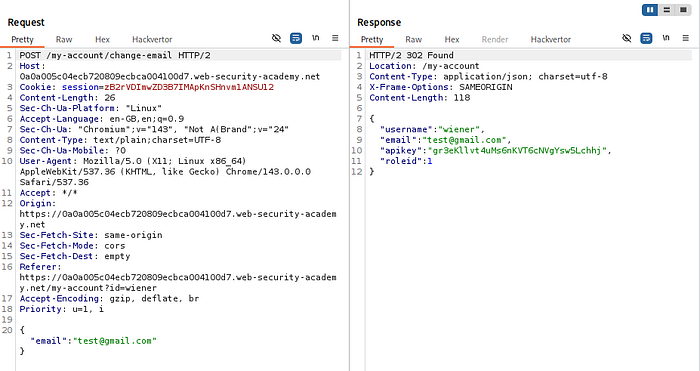Viewport: 700px width, 371px height.
Task: Open the Response Render tab
Action: (495, 39)
